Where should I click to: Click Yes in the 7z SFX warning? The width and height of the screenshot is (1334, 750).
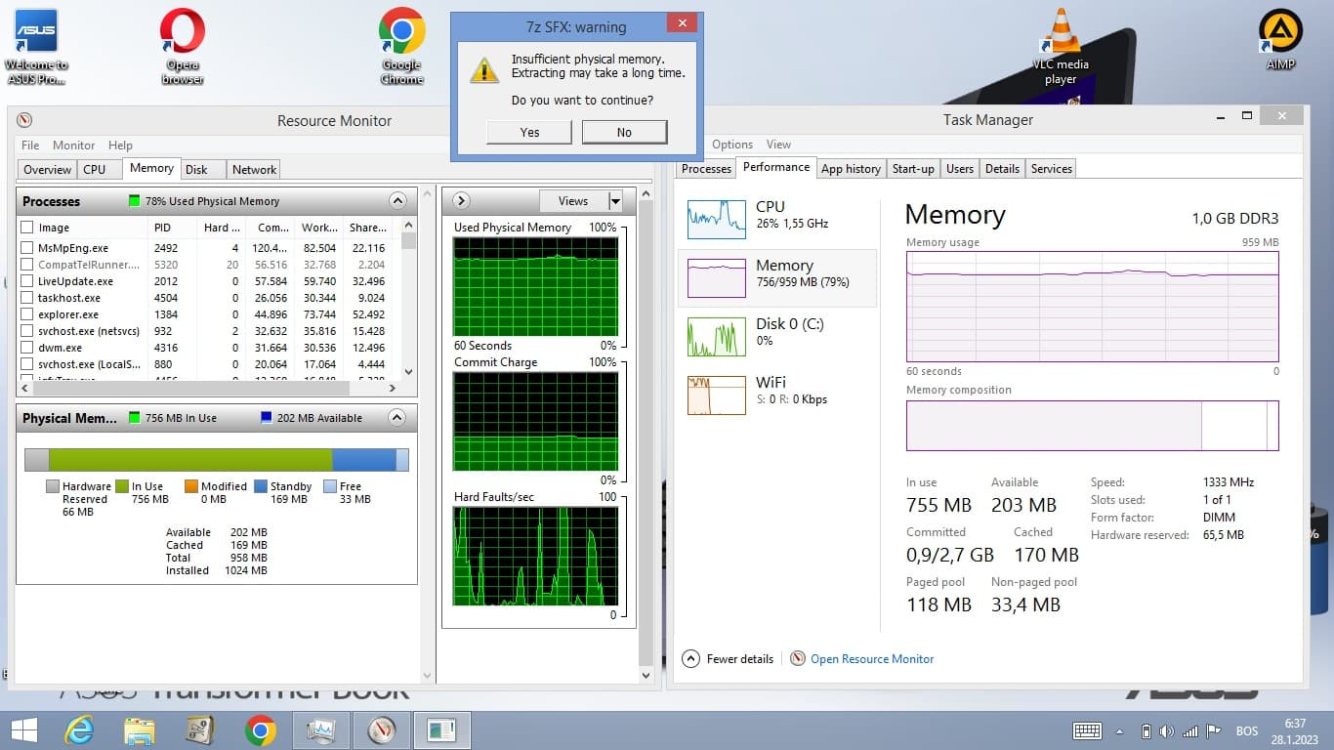coord(529,132)
